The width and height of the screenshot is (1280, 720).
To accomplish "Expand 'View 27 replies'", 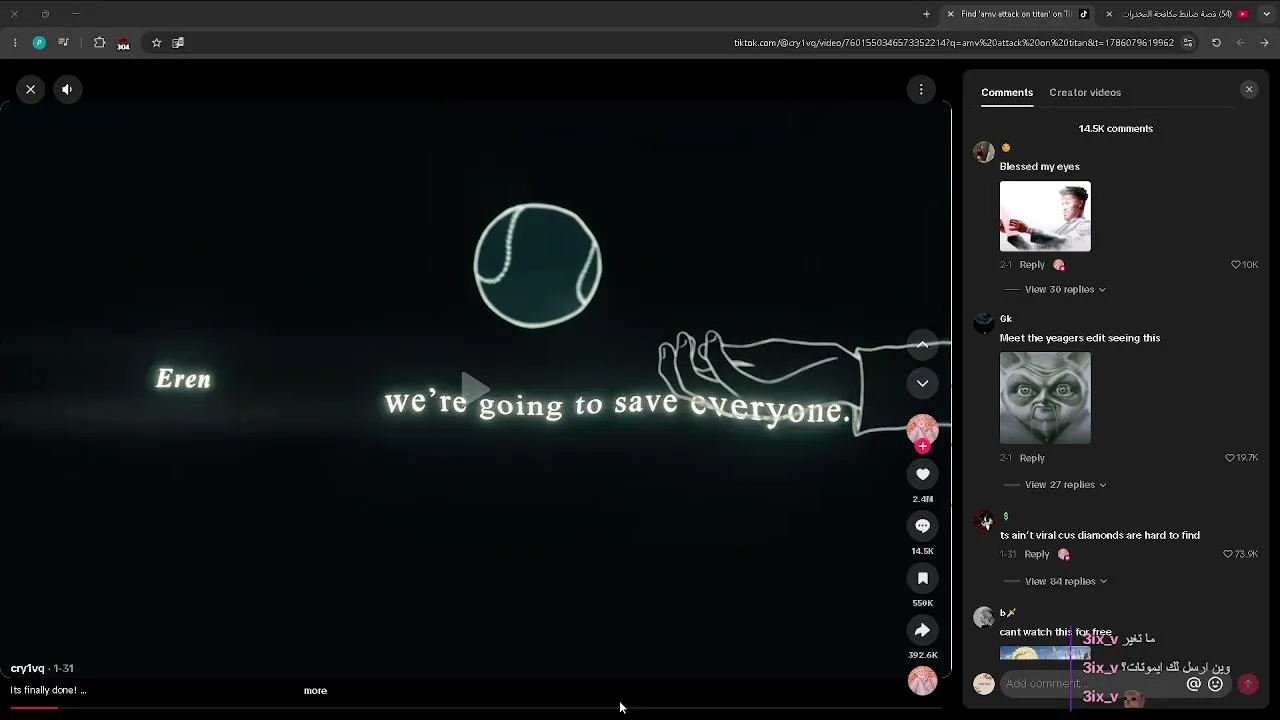I will 1065,484.
